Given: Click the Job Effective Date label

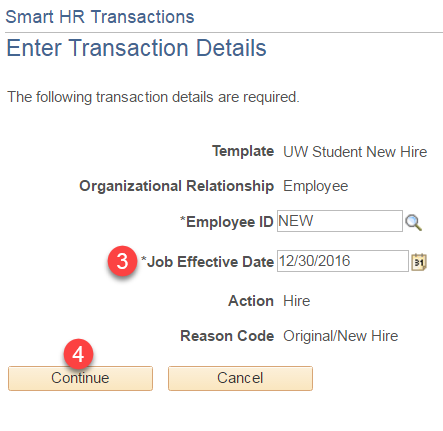Looking at the screenshot, I should (x=207, y=262).
